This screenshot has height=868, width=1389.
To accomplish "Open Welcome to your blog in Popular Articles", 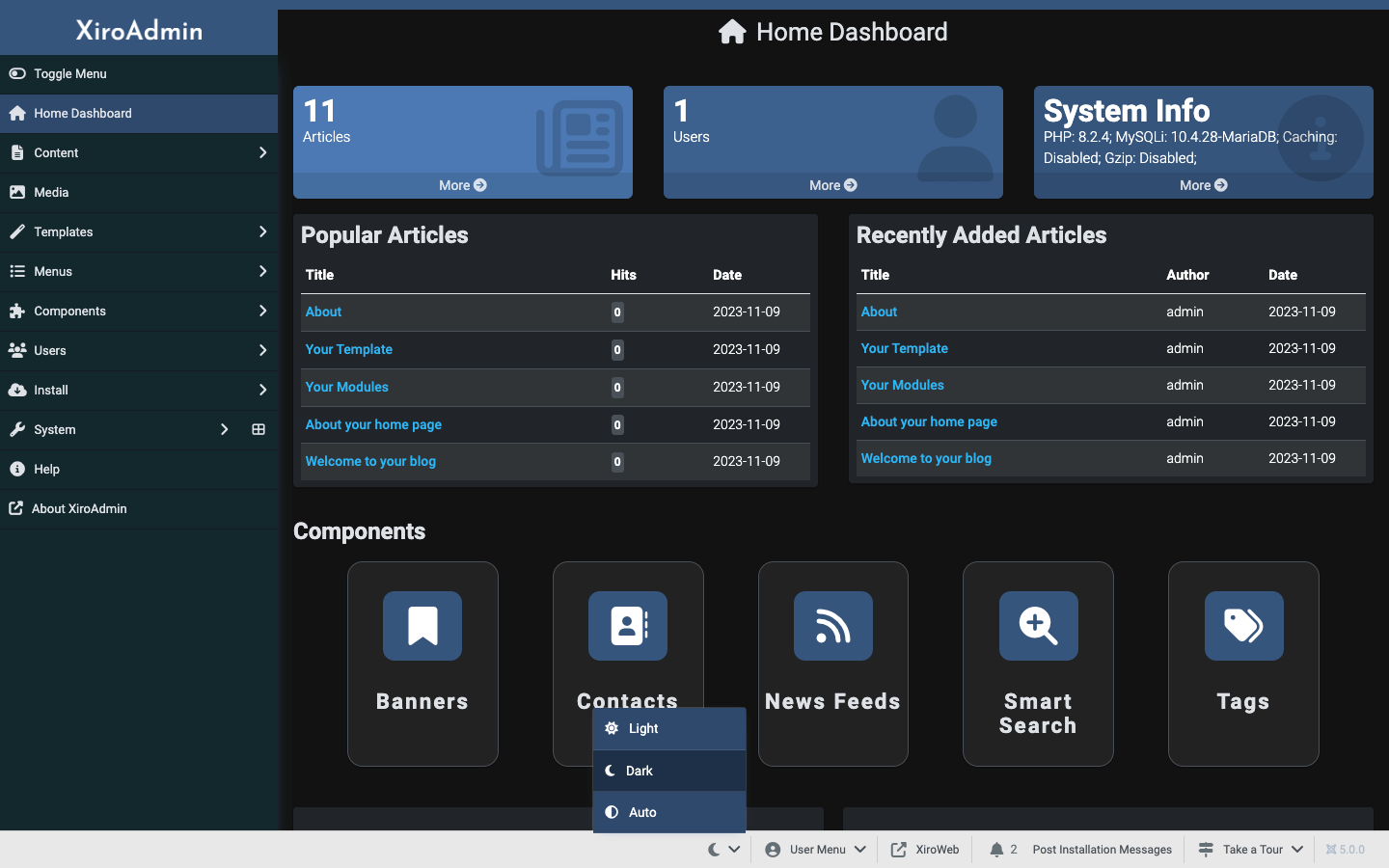I will [x=370, y=461].
